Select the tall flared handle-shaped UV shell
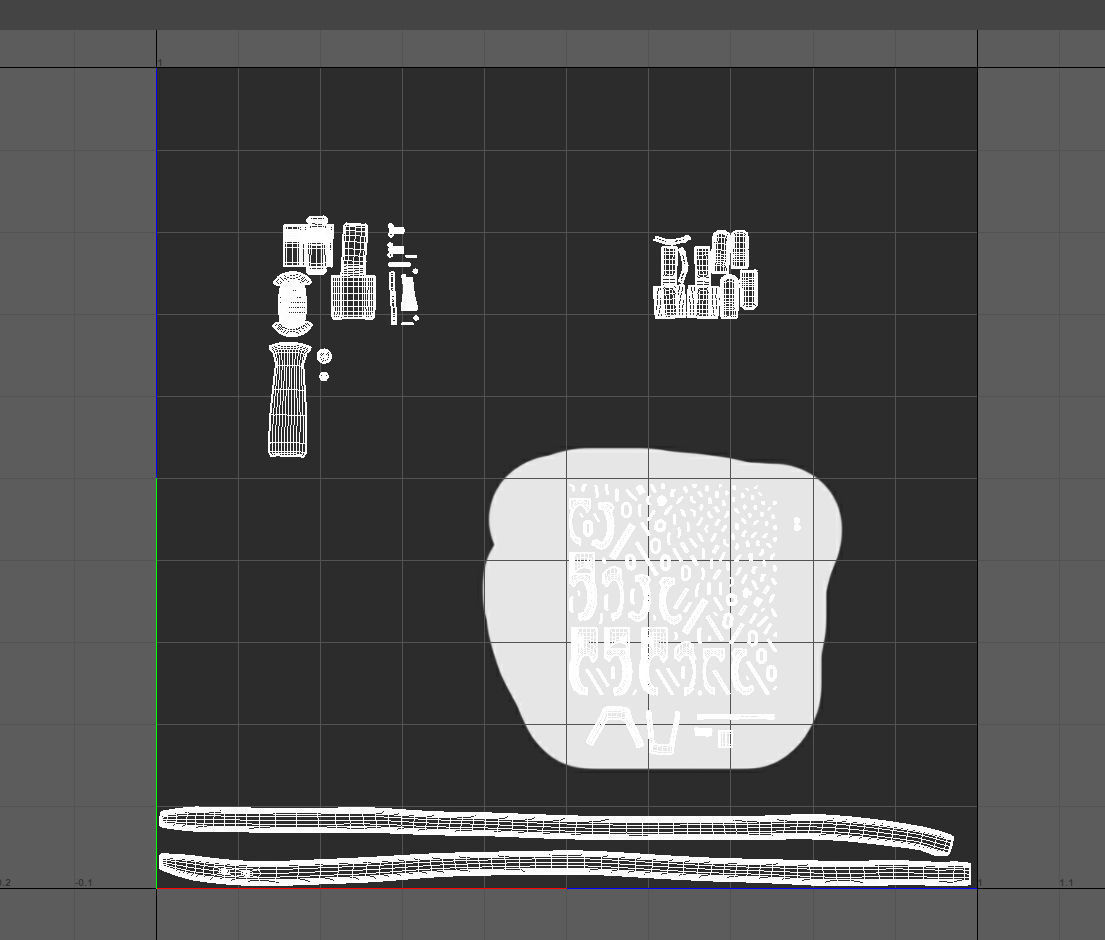Viewport: 1105px width, 940px height. pos(289,400)
